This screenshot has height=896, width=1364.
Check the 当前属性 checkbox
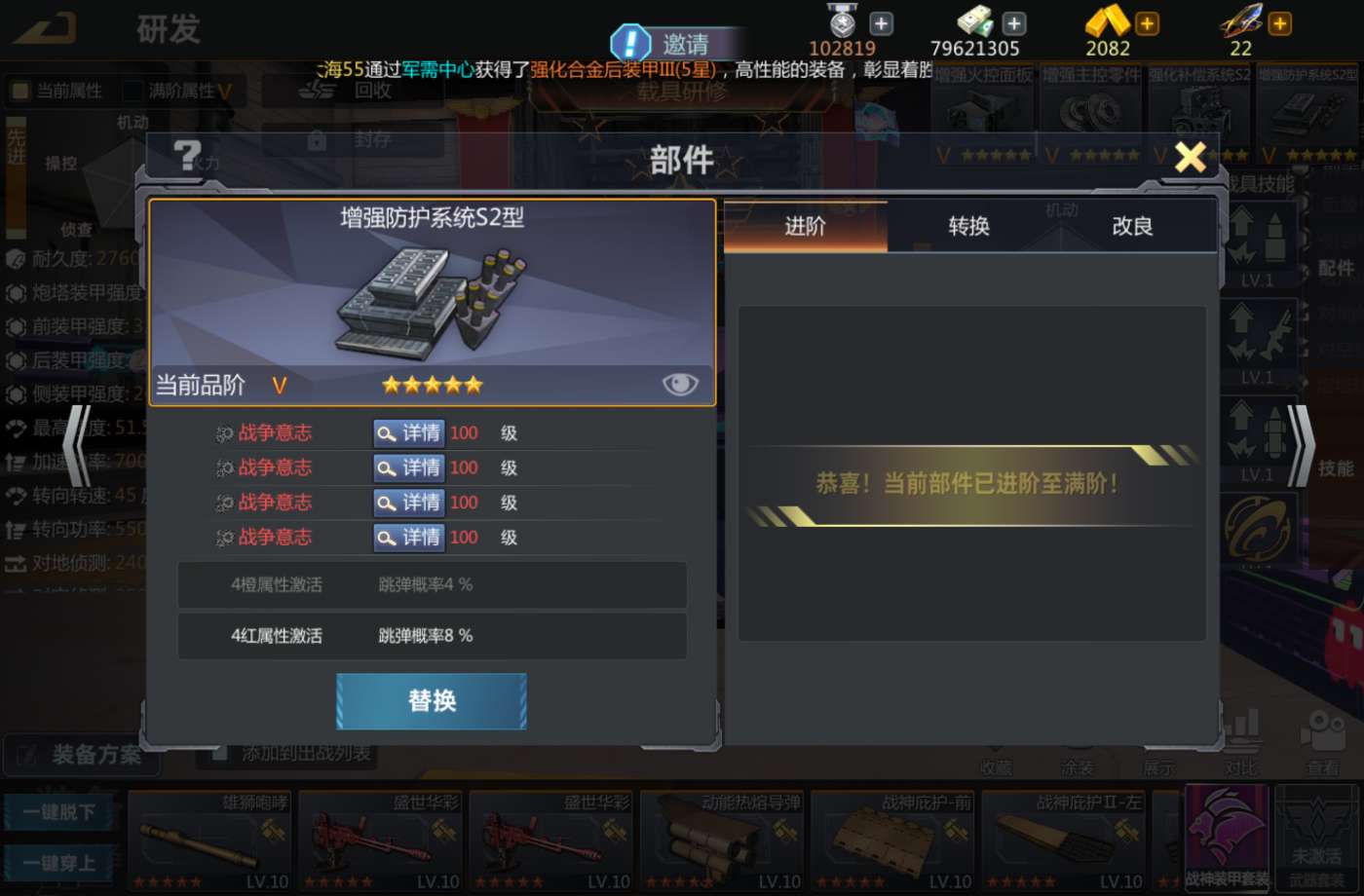tap(19, 92)
